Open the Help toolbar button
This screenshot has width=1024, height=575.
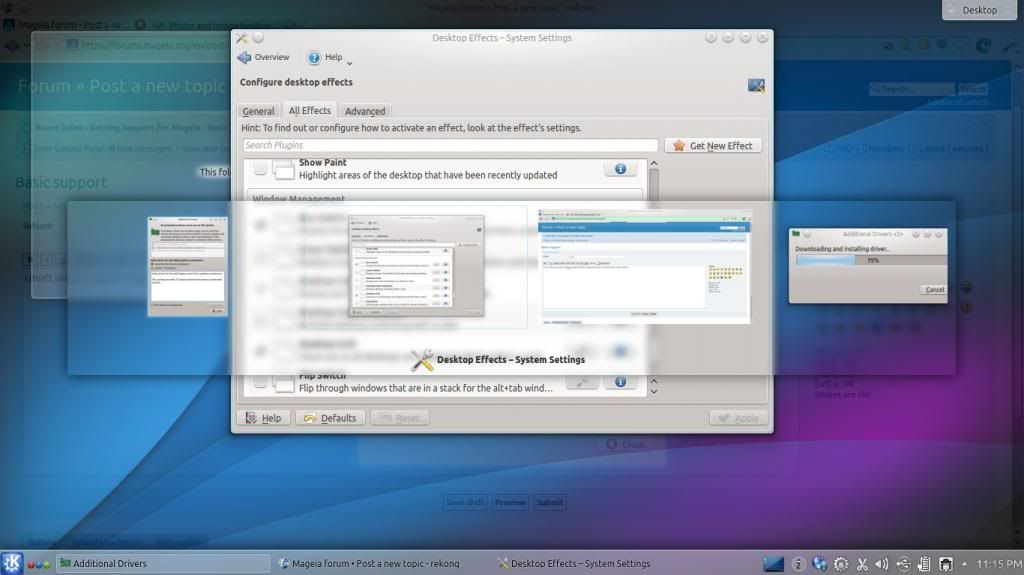[x=325, y=58]
